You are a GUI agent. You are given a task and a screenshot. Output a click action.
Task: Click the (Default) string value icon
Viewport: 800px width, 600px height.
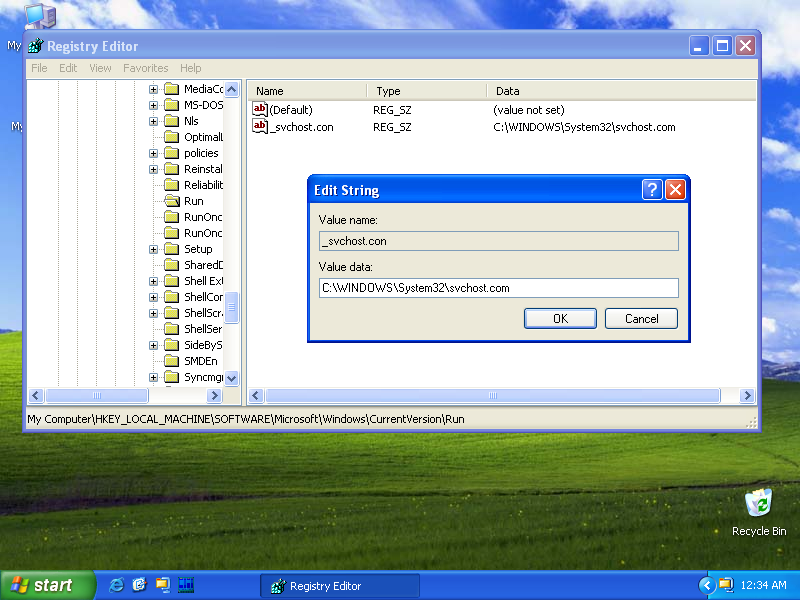coord(260,109)
